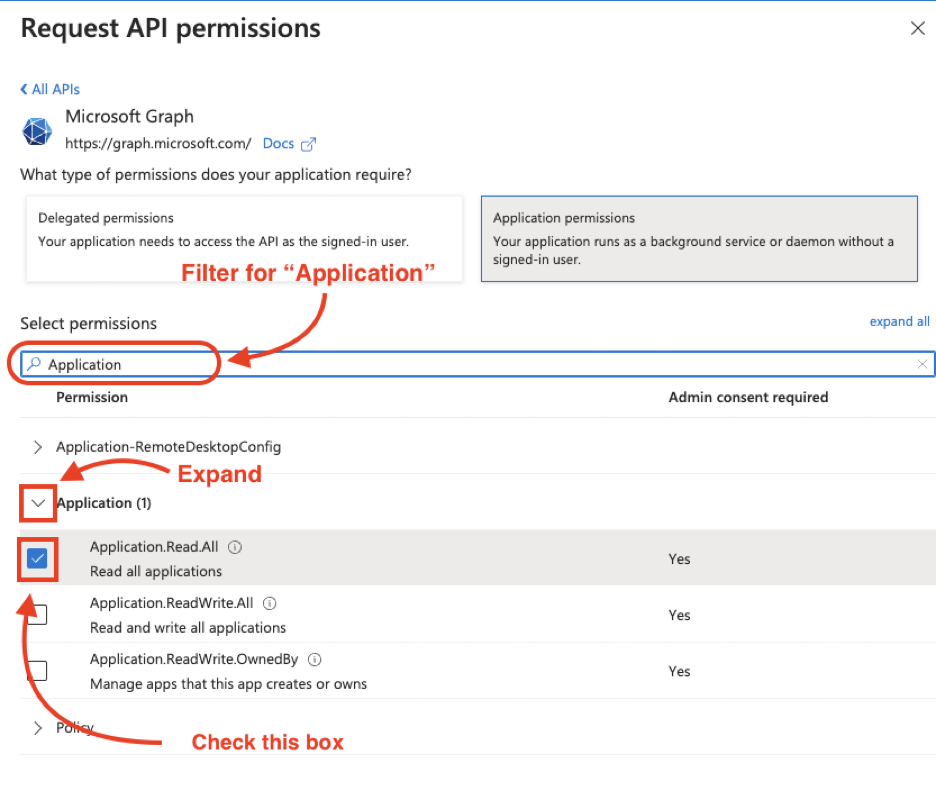This screenshot has width=936, height=800.
Task: Collapse the Application (1) permission group
Action: 37,503
